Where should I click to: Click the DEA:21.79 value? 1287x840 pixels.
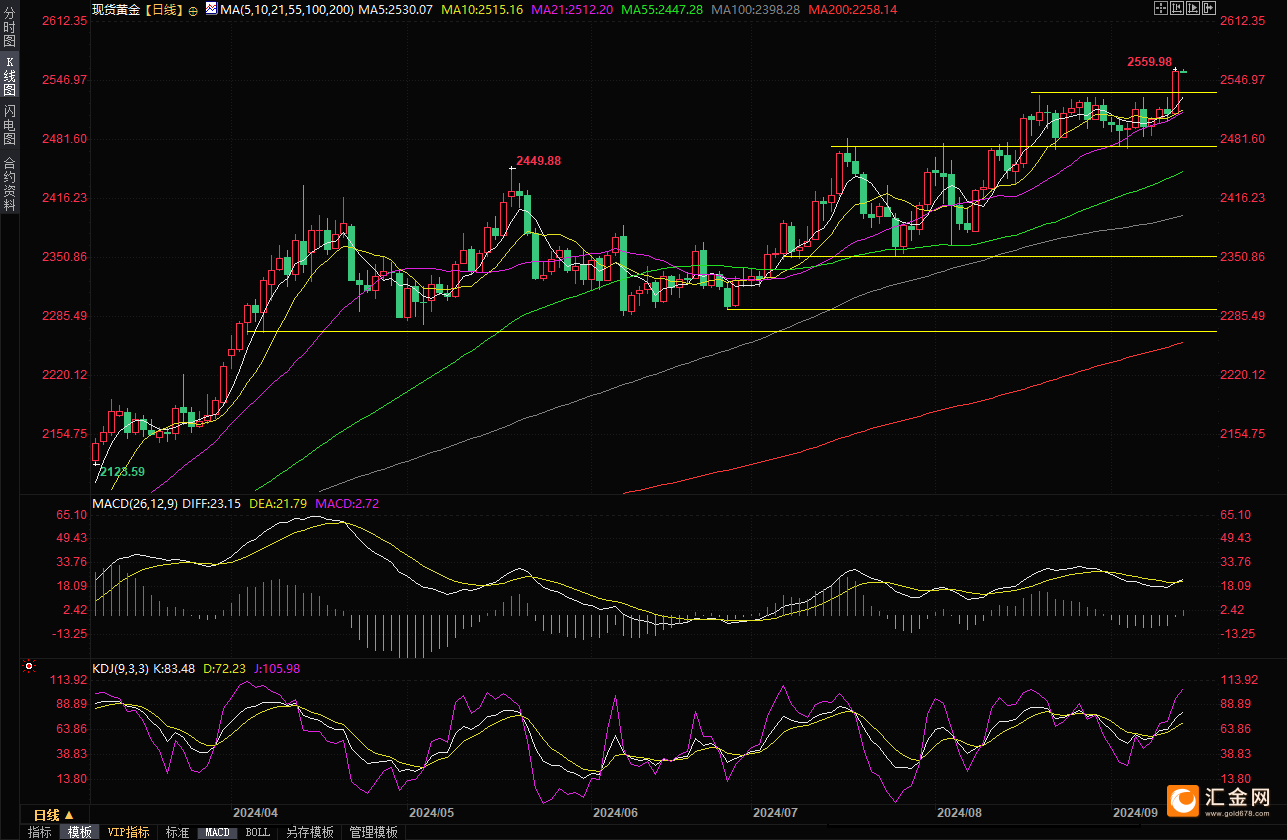279,503
